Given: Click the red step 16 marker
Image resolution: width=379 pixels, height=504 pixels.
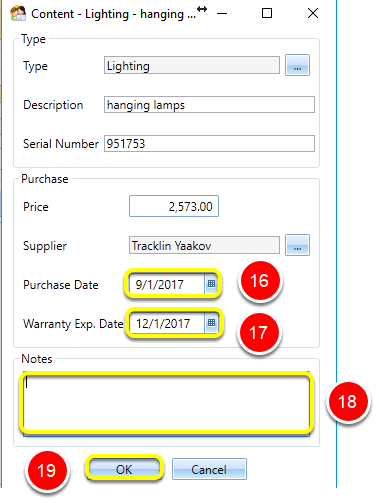Looking at the screenshot, I should [x=260, y=281].
